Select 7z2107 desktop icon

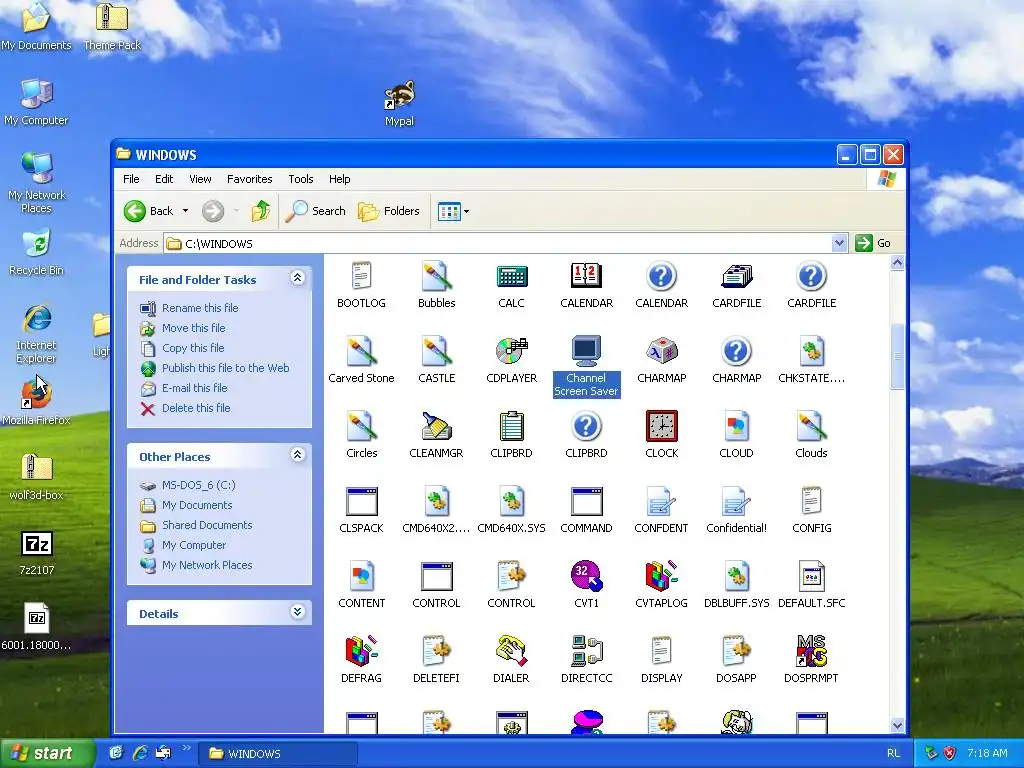pos(37,552)
